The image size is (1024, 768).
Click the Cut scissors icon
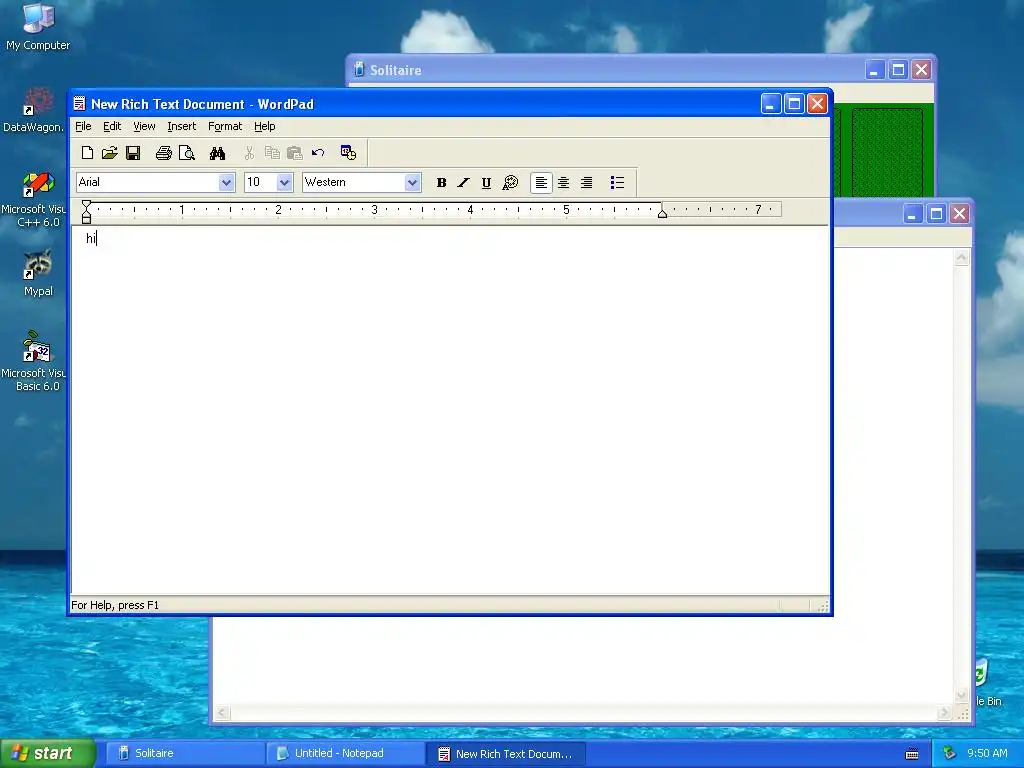click(x=249, y=153)
